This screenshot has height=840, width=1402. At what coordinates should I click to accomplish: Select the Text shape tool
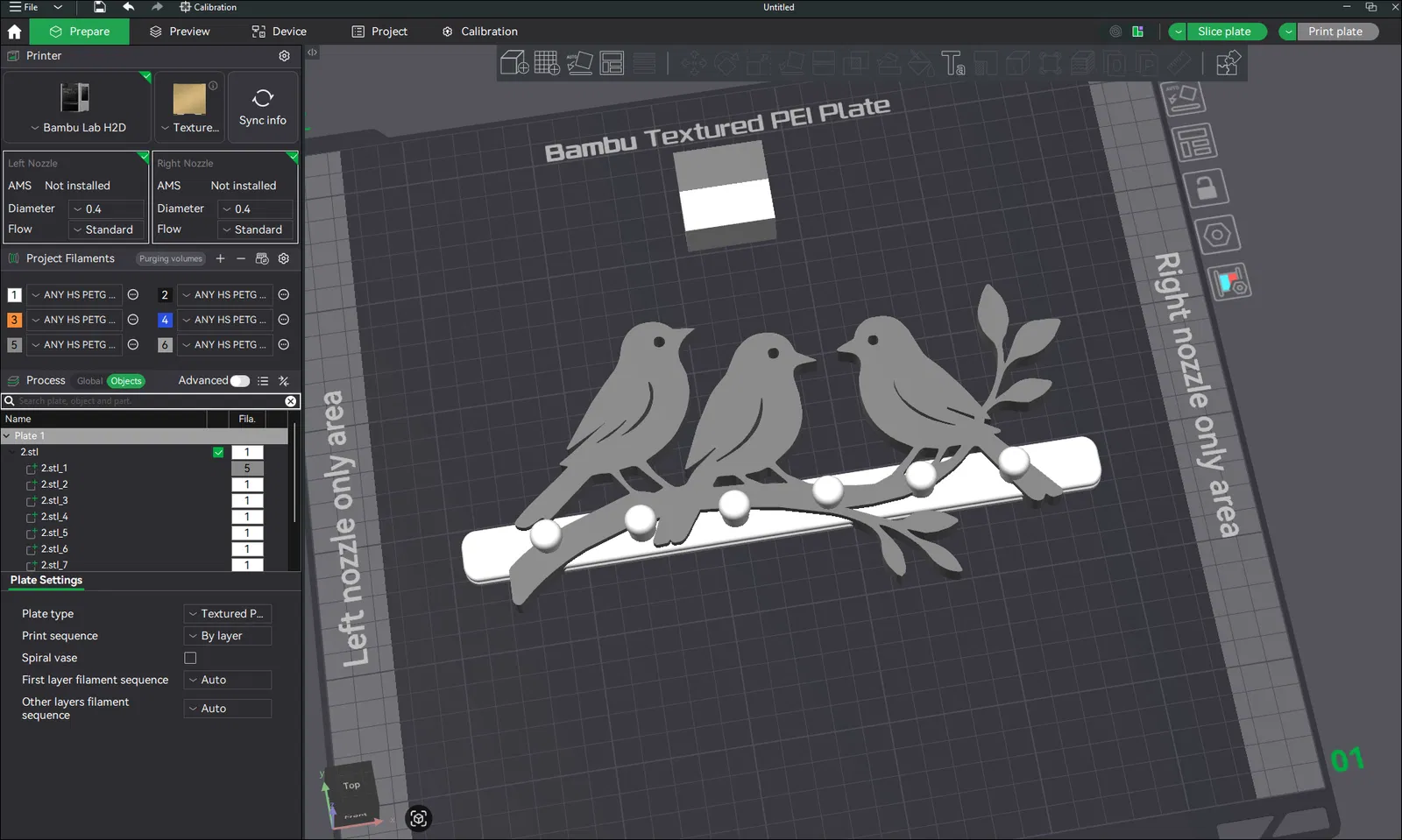[x=953, y=63]
